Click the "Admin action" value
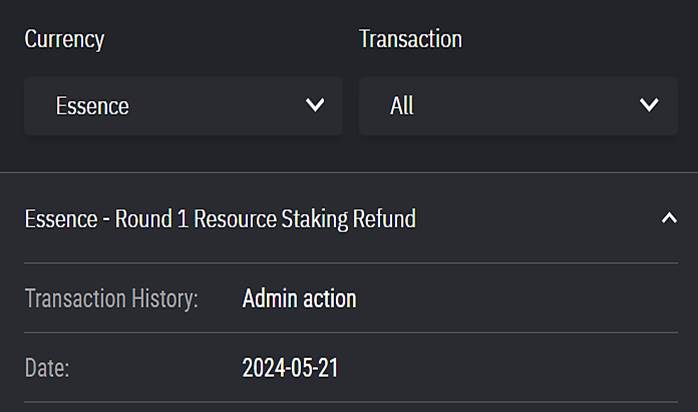Image resolution: width=698 pixels, height=412 pixels. pos(299,298)
